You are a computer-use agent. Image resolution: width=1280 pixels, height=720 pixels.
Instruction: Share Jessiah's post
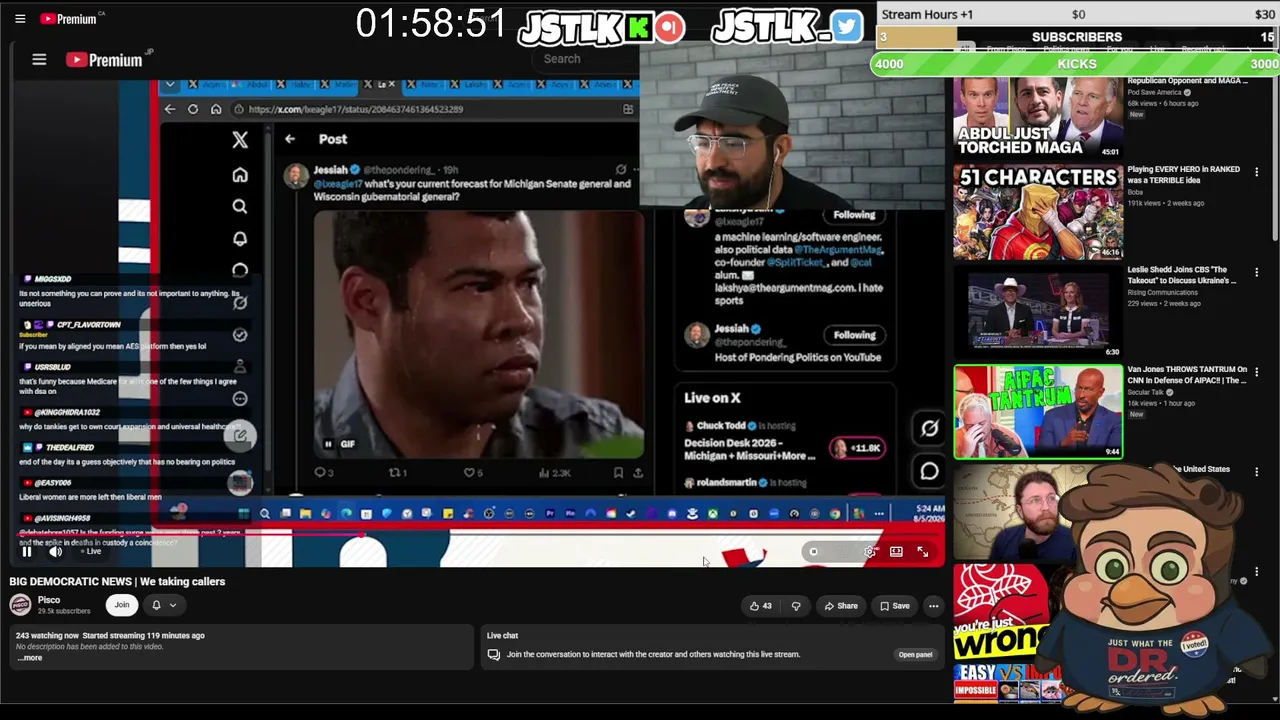coord(638,473)
